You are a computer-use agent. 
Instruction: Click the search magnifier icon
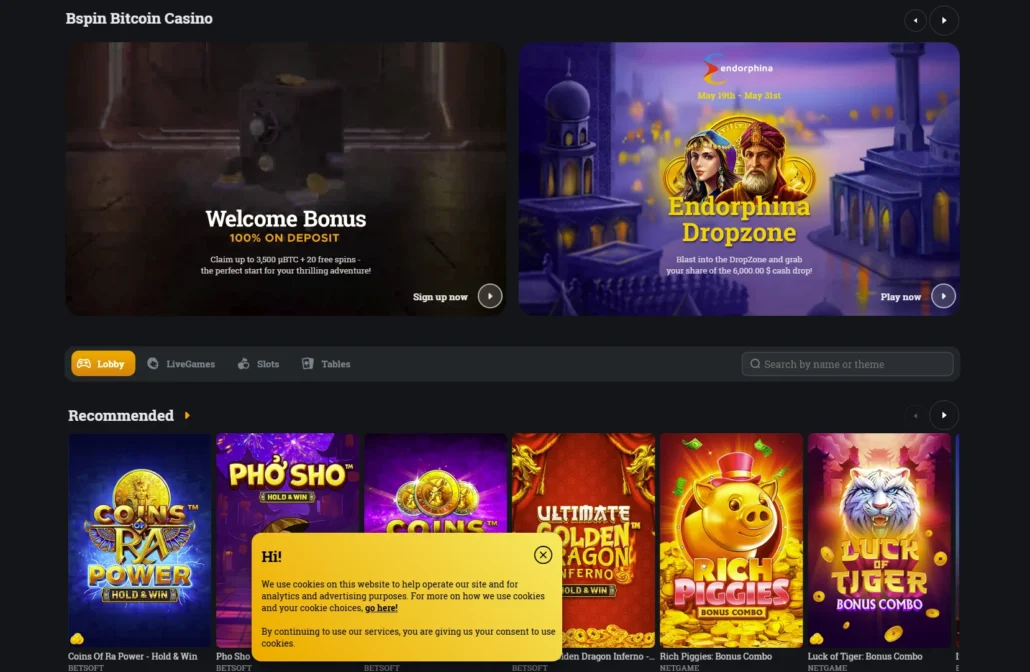click(755, 364)
